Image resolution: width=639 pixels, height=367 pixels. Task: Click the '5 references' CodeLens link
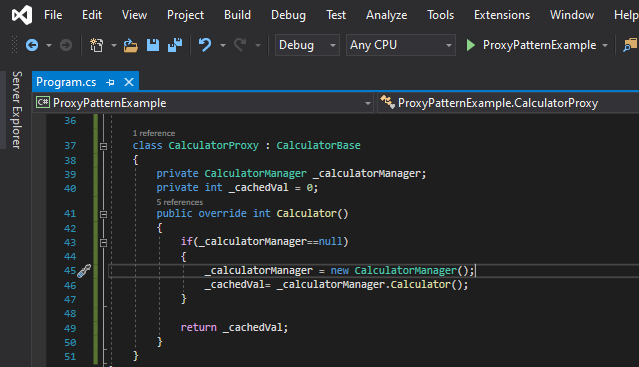point(180,202)
